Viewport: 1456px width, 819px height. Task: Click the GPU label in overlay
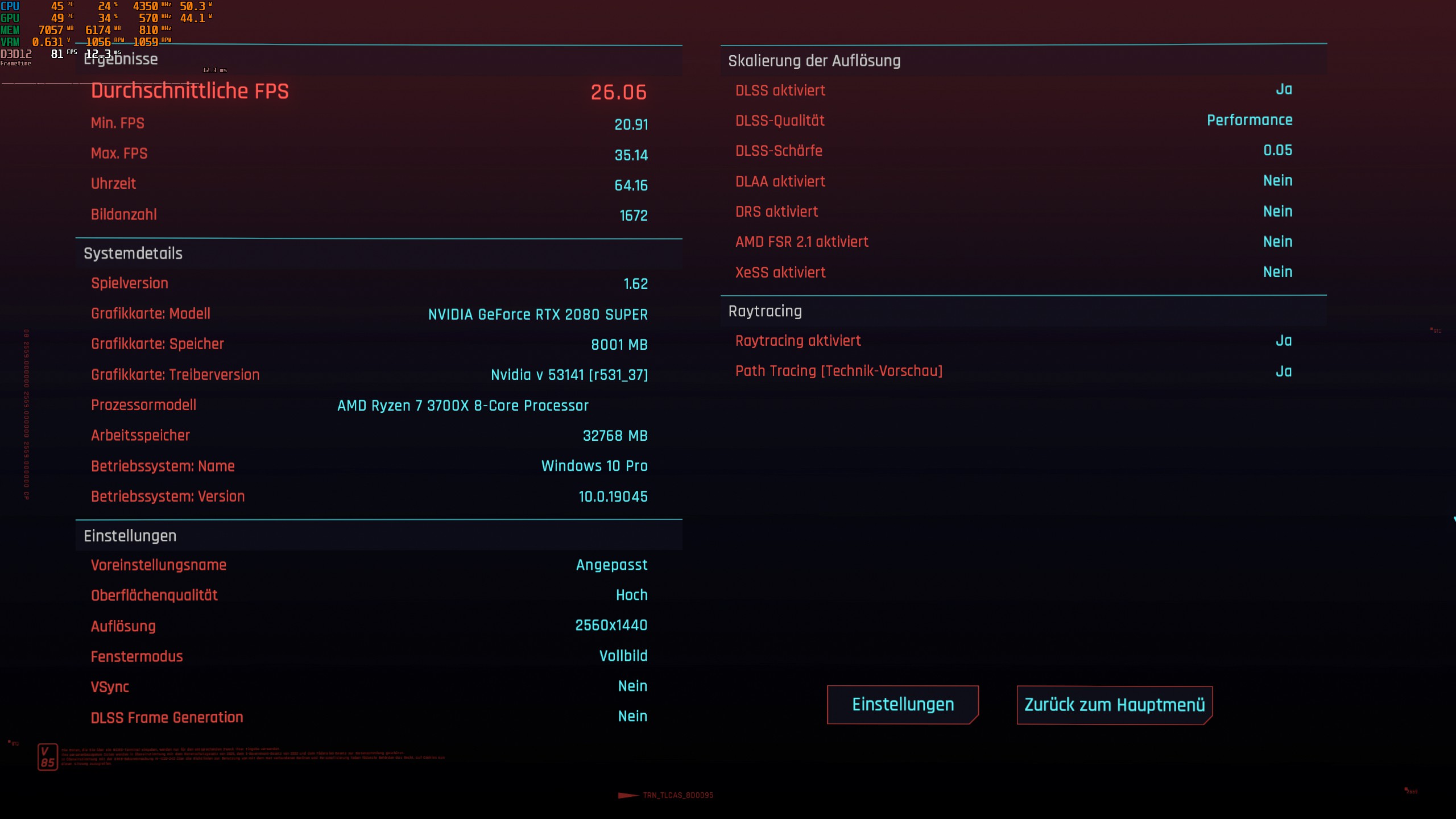[10, 18]
